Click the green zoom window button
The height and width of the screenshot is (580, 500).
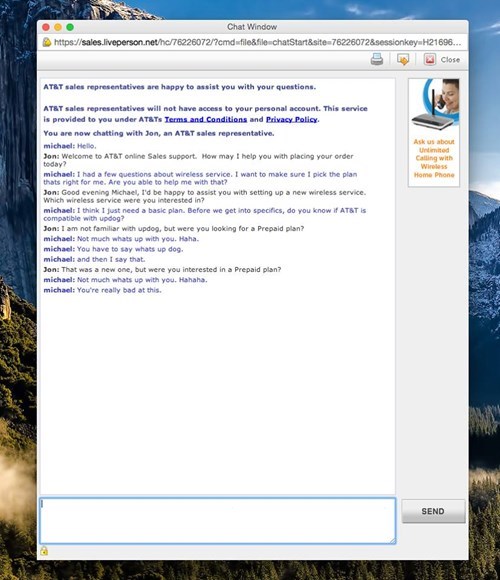click(x=70, y=27)
